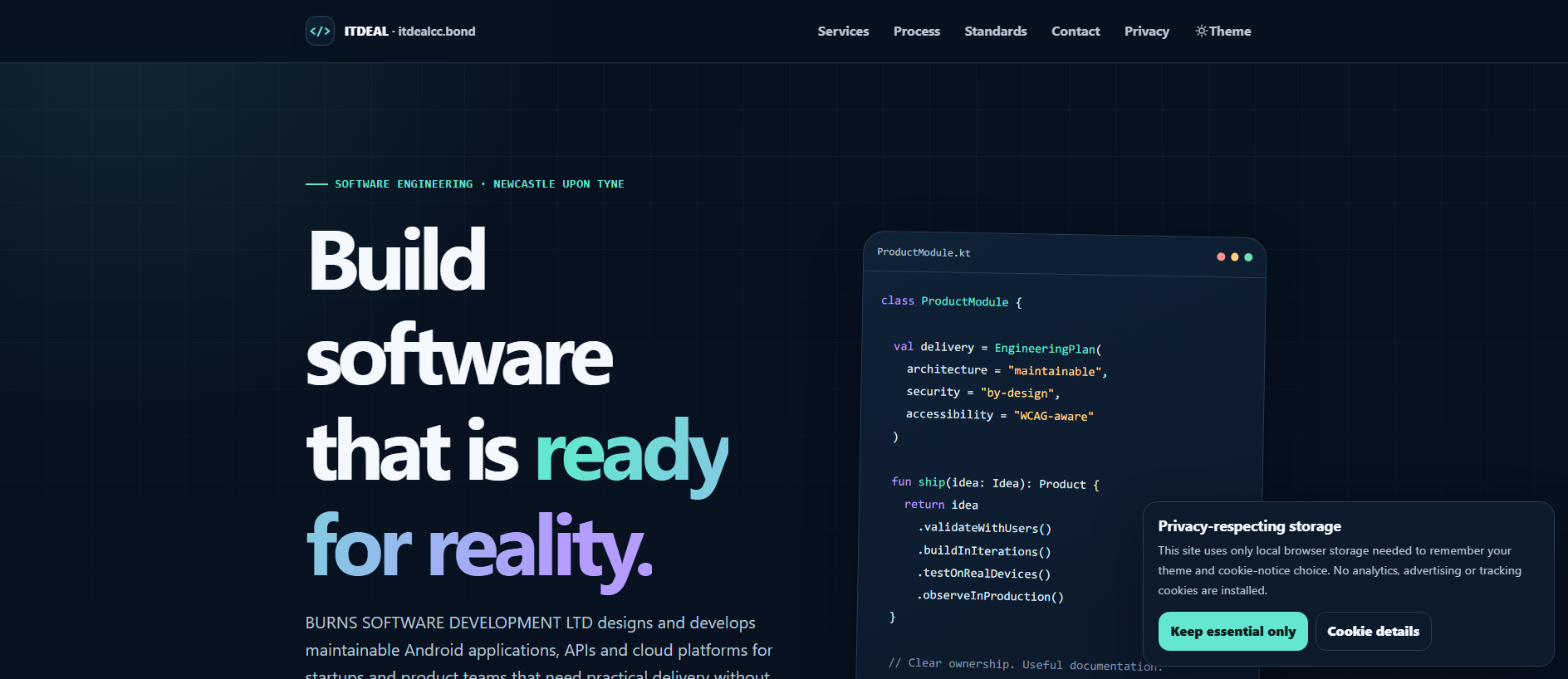Click the 'val delivery = EngineeringPlan(' line
Screen dimensions: 1568x679
coord(997,348)
